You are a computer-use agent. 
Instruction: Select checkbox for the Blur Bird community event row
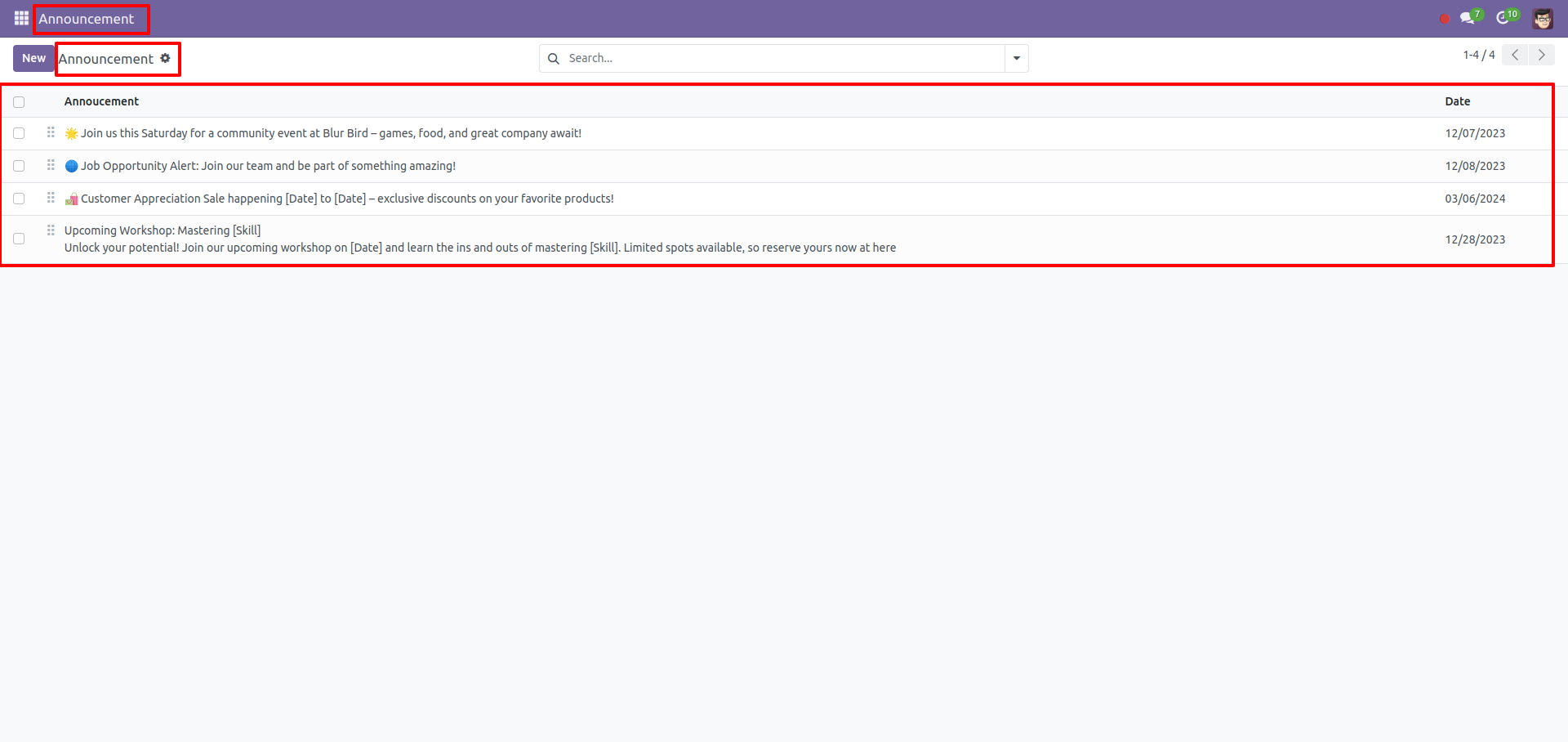(x=19, y=133)
